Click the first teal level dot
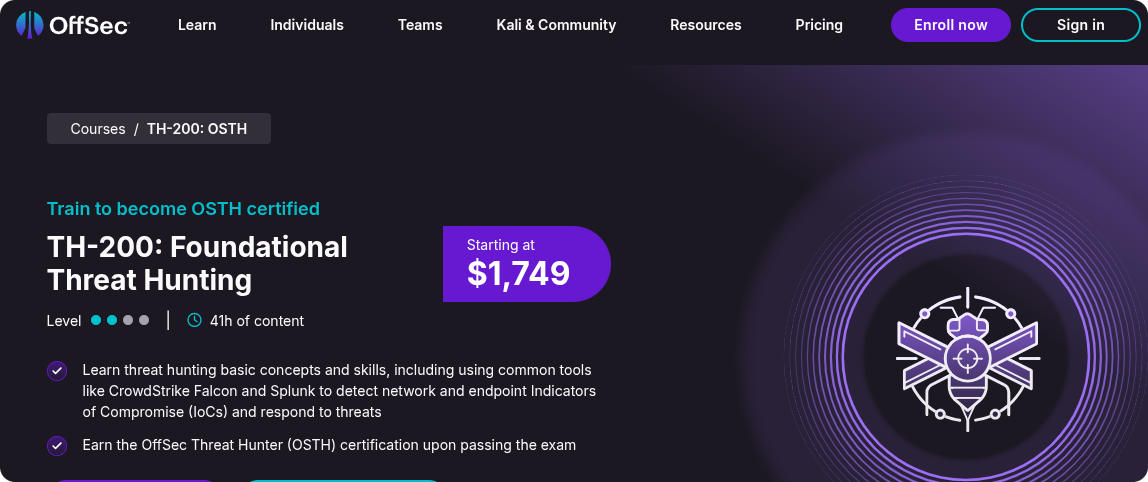The image size is (1148, 482). click(96, 321)
